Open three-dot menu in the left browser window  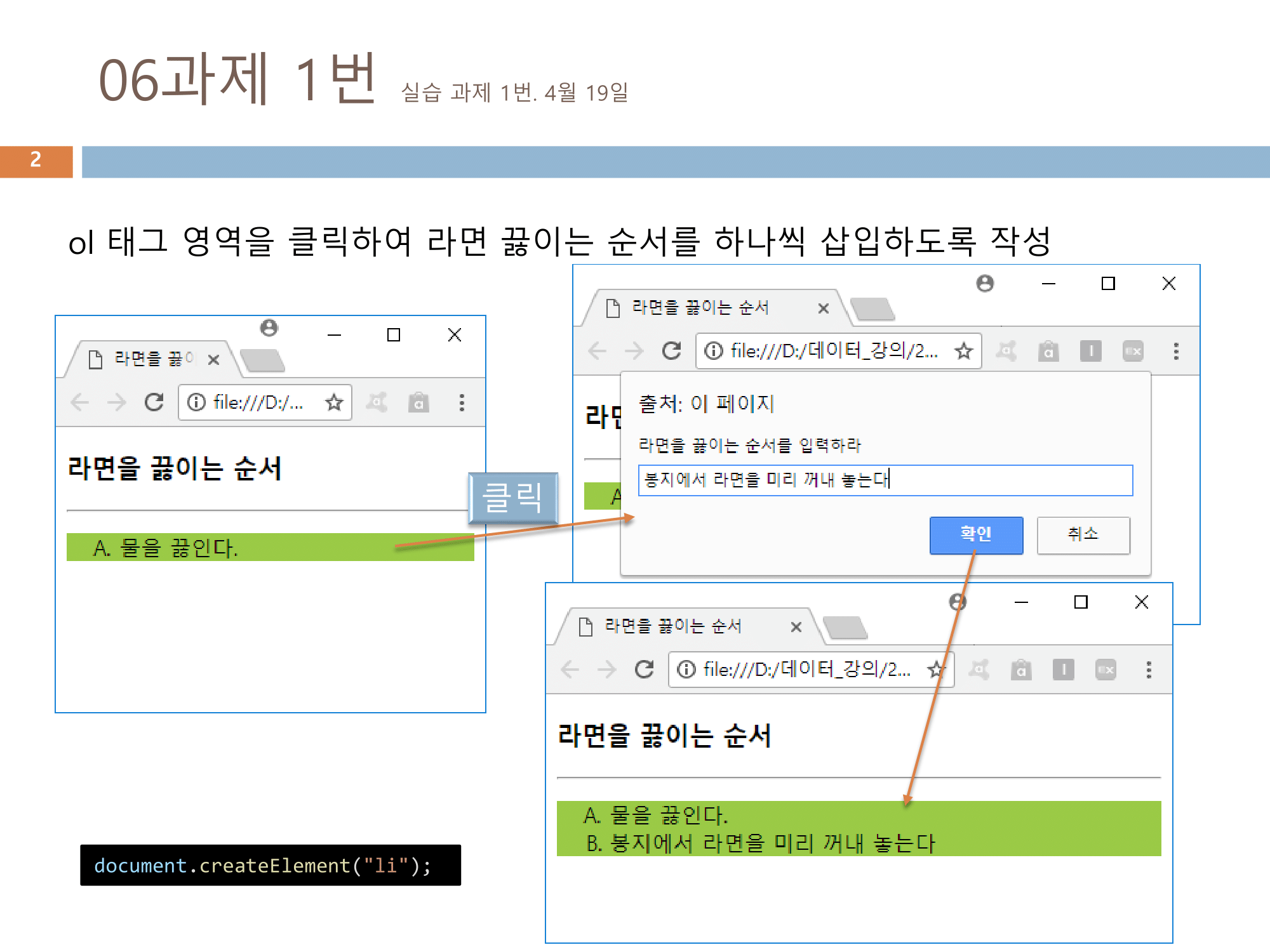[x=462, y=402]
